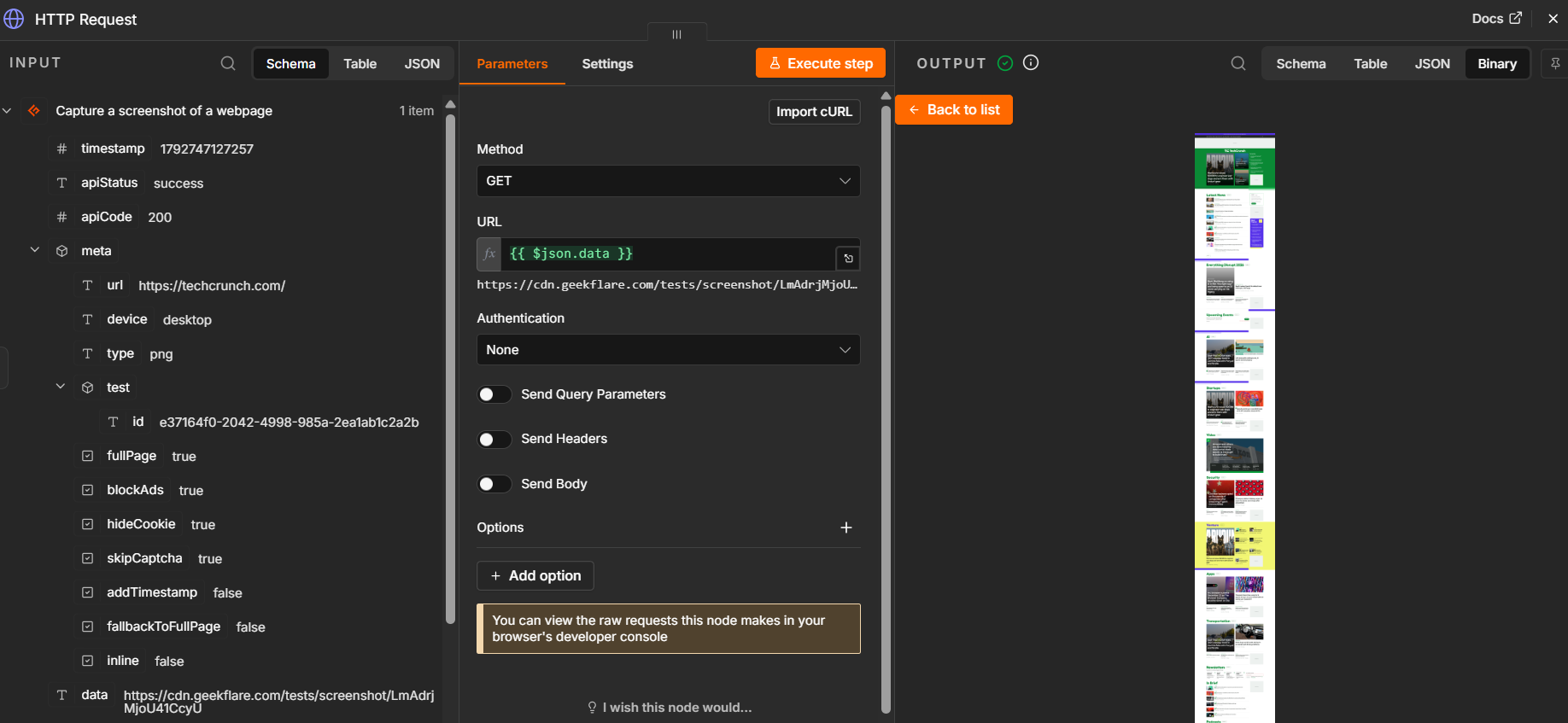Click the plus icon next to Options

coord(846,528)
